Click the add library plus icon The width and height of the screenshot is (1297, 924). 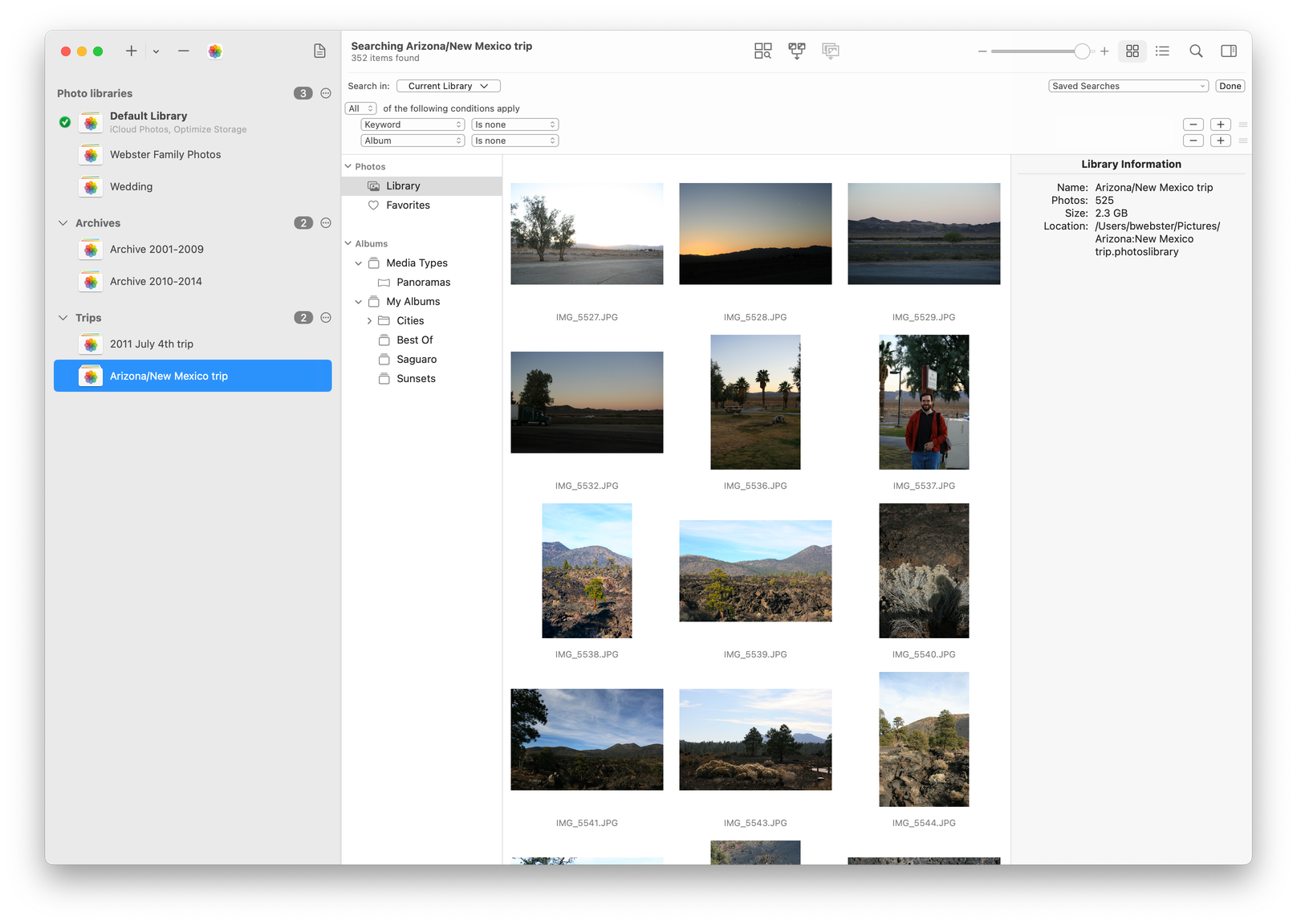(131, 51)
